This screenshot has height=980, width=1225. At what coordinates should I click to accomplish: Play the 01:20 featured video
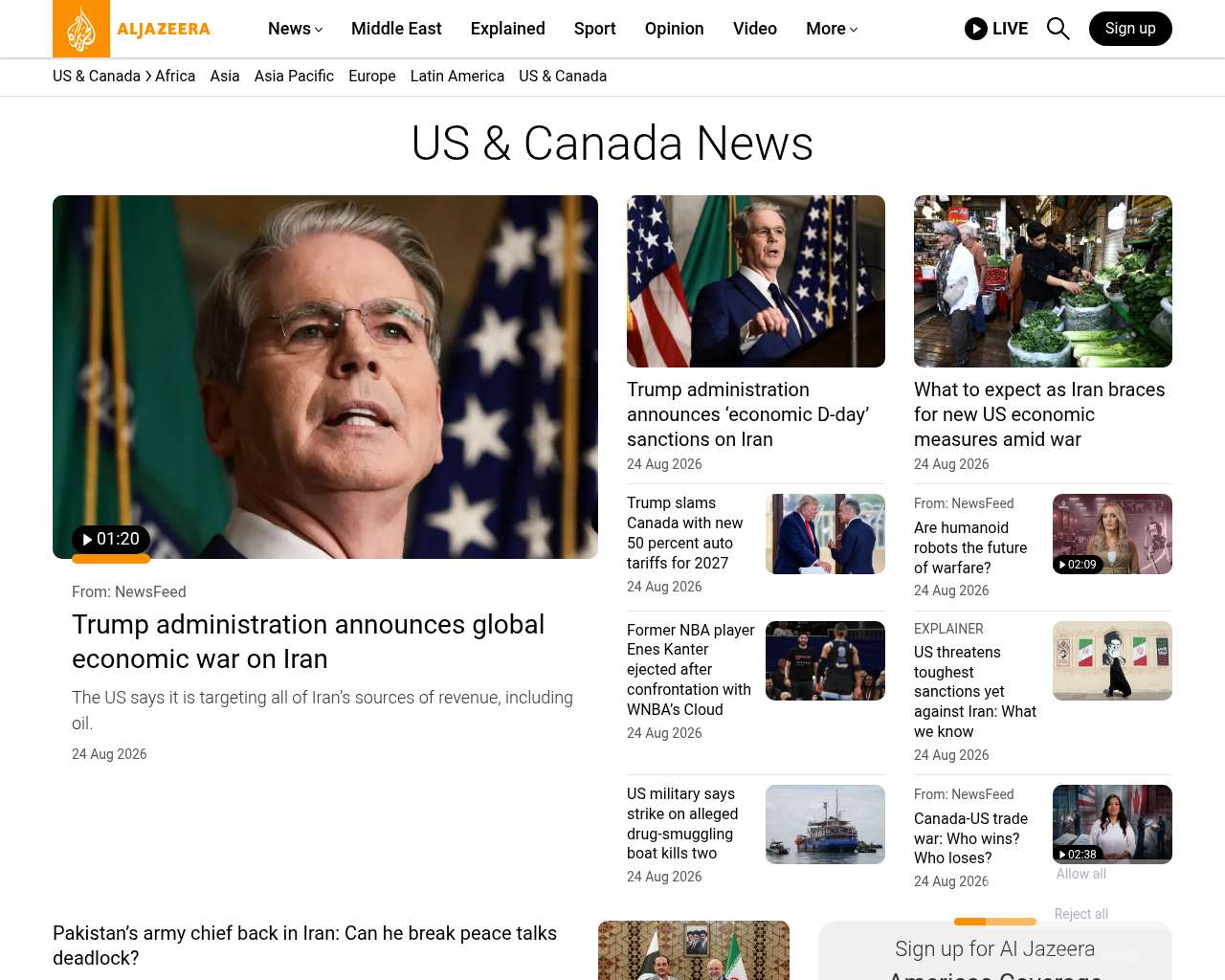point(111,540)
